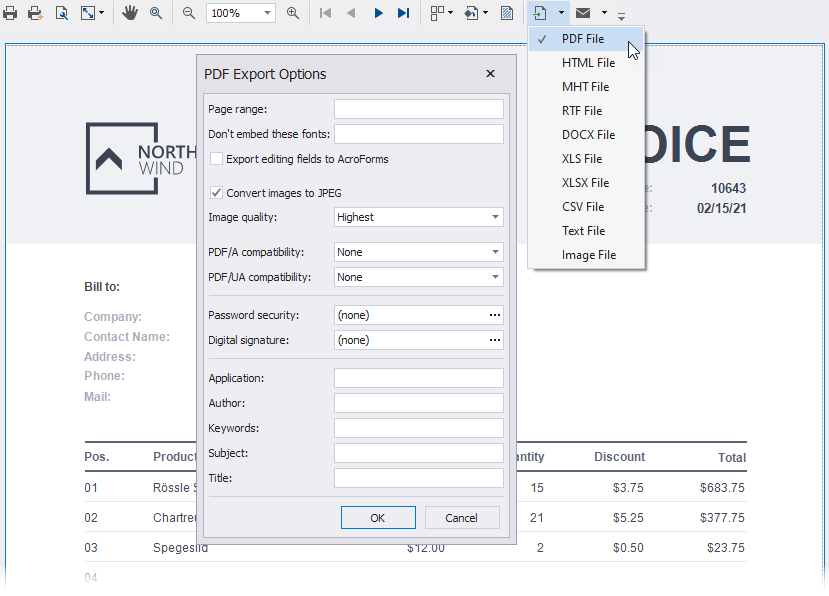Image resolution: width=829 pixels, height=596 pixels.
Task: Select the Hand tool
Action: (130, 13)
